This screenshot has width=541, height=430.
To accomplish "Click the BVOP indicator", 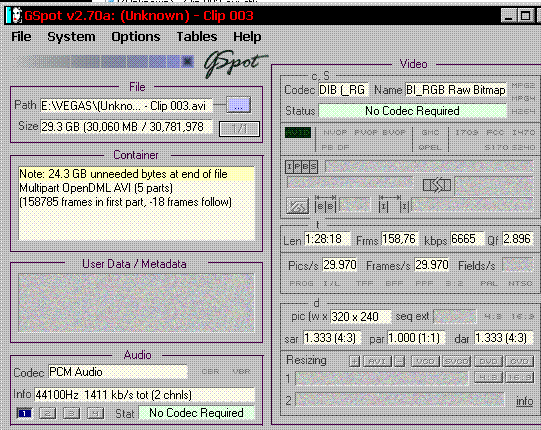I will (x=394, y=133).
